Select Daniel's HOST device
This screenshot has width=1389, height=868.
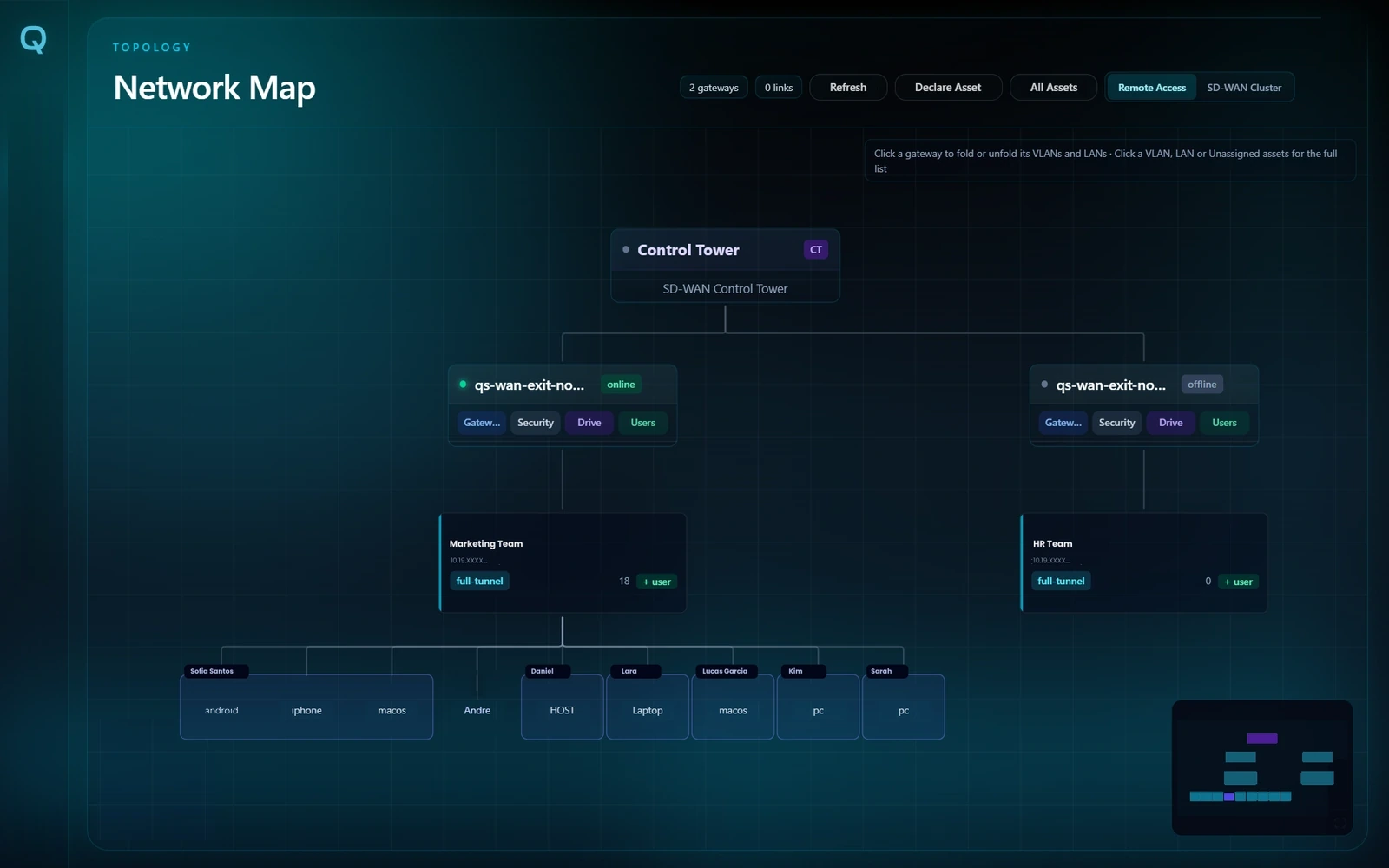coord(563,708)
